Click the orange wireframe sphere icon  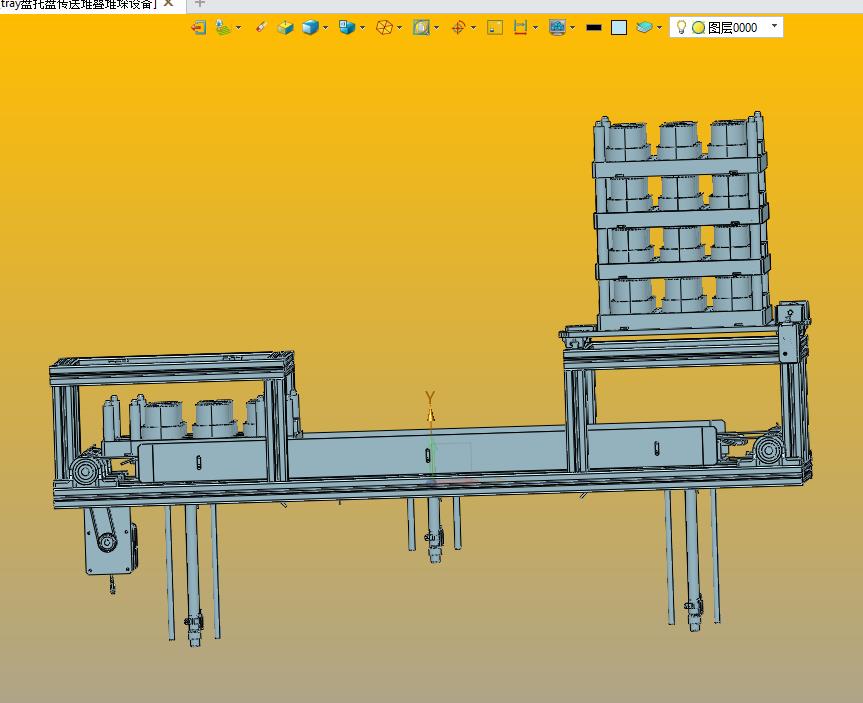point(384,28)
